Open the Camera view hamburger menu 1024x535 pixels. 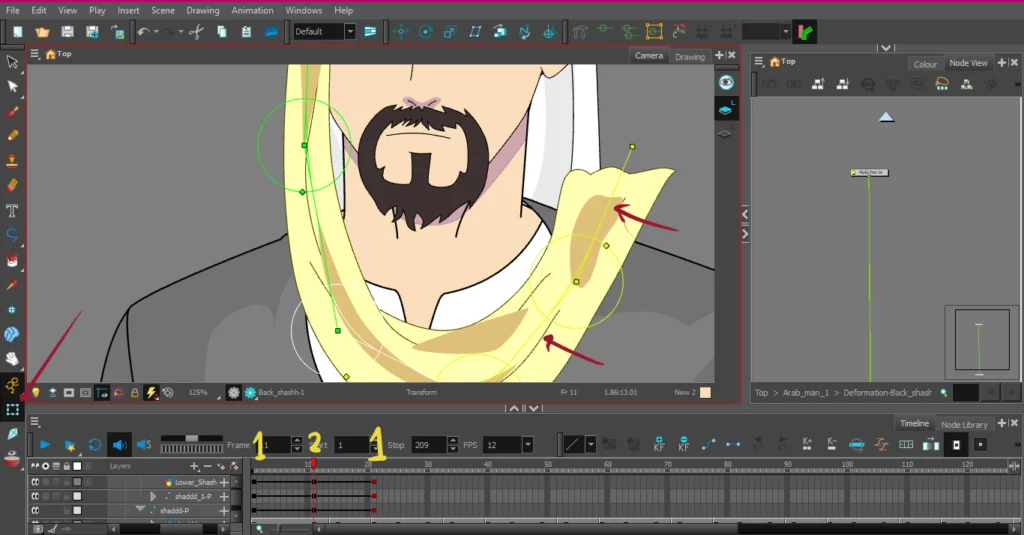pos(35,54)
